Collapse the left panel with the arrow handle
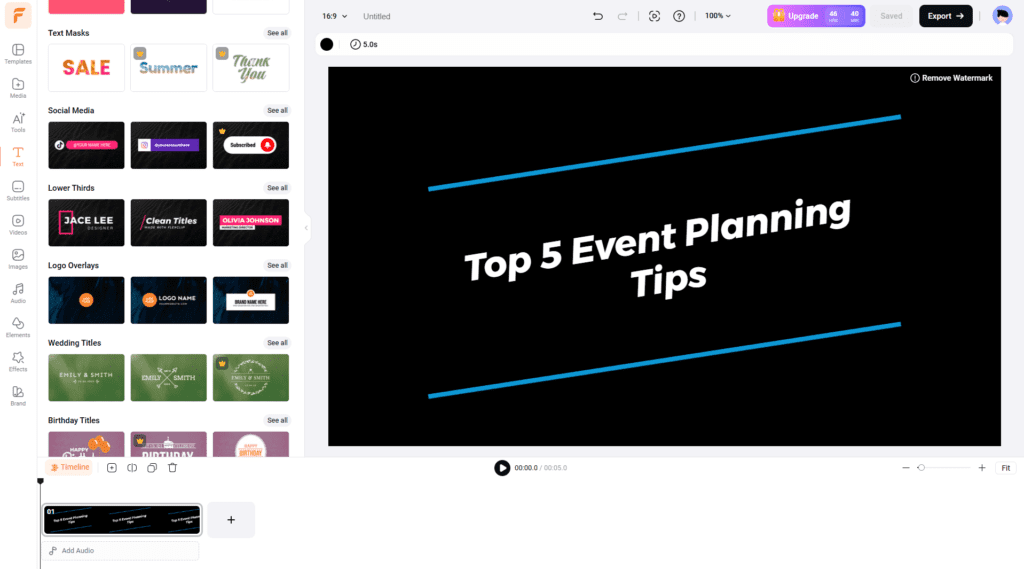 (306, 228)
